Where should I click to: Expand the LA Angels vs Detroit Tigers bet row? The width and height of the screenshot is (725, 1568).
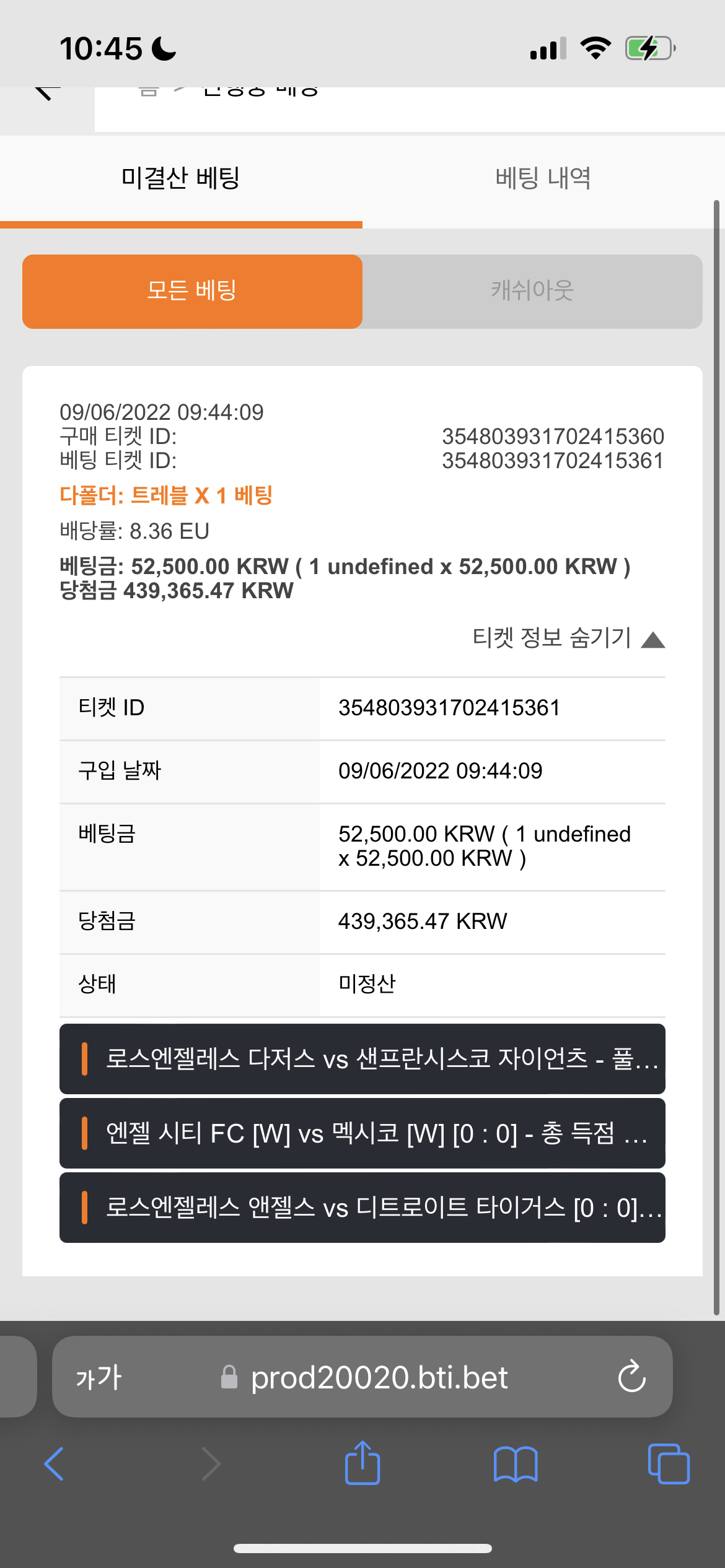pyautogui.click(x=362, y=1208)
